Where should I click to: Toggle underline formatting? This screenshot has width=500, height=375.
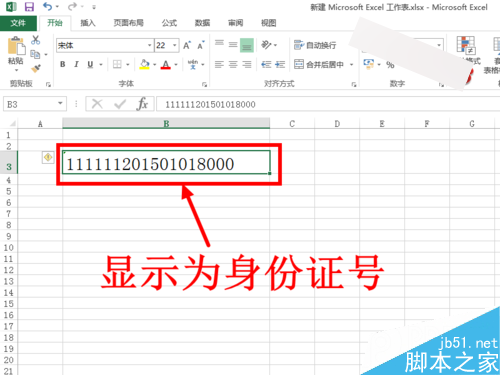[90, 64]
